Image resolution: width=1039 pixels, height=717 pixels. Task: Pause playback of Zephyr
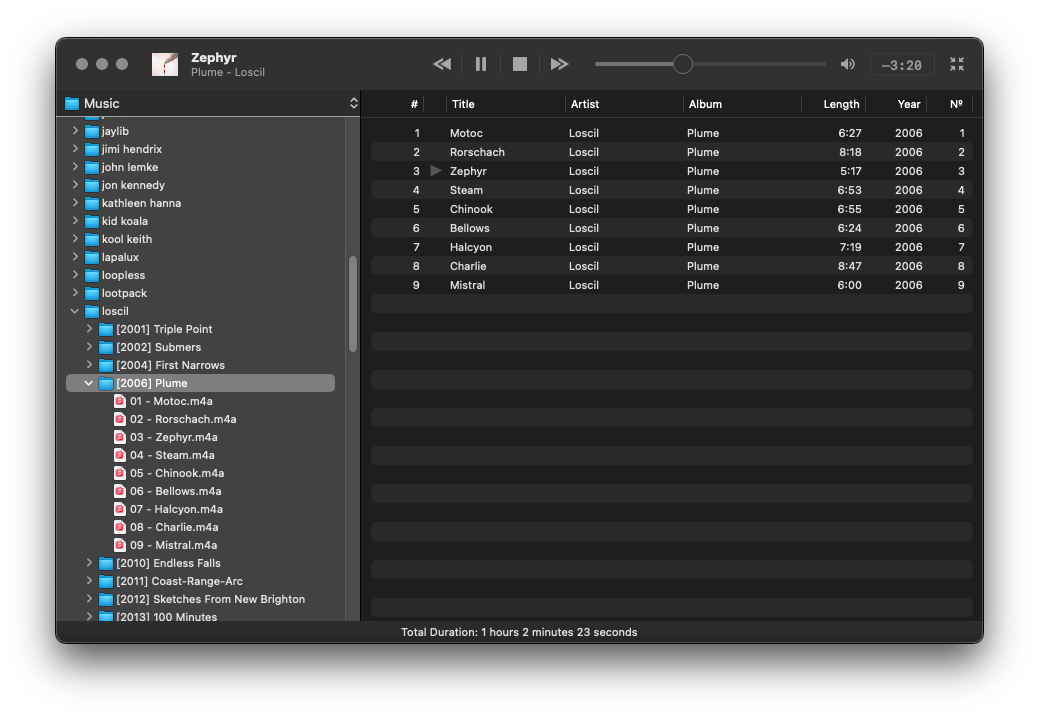tap(481, 64)
